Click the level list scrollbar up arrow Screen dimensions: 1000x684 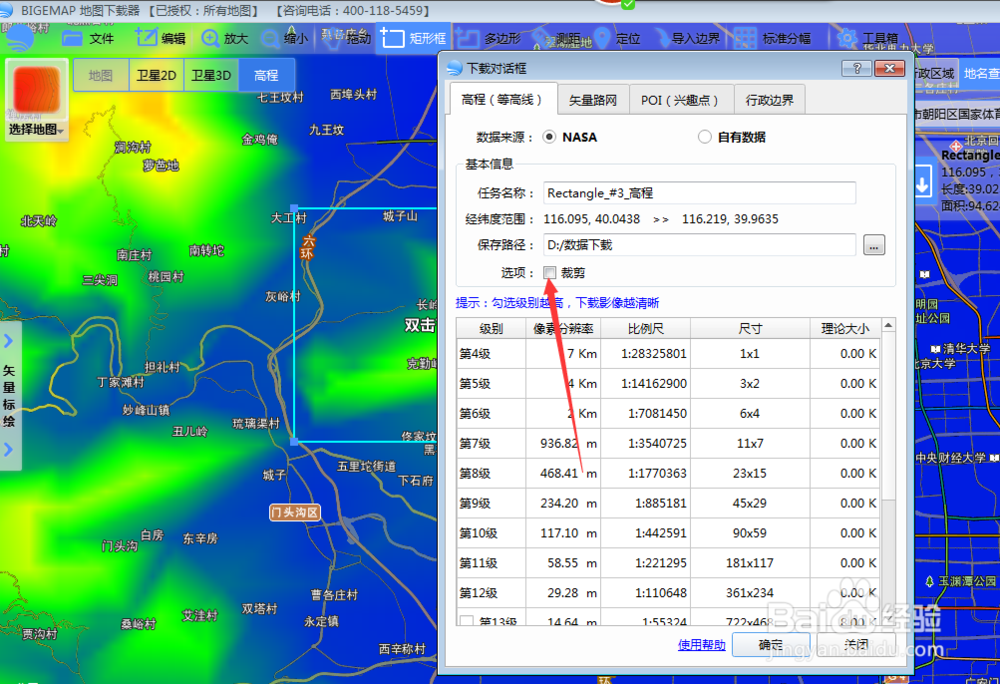888,326
